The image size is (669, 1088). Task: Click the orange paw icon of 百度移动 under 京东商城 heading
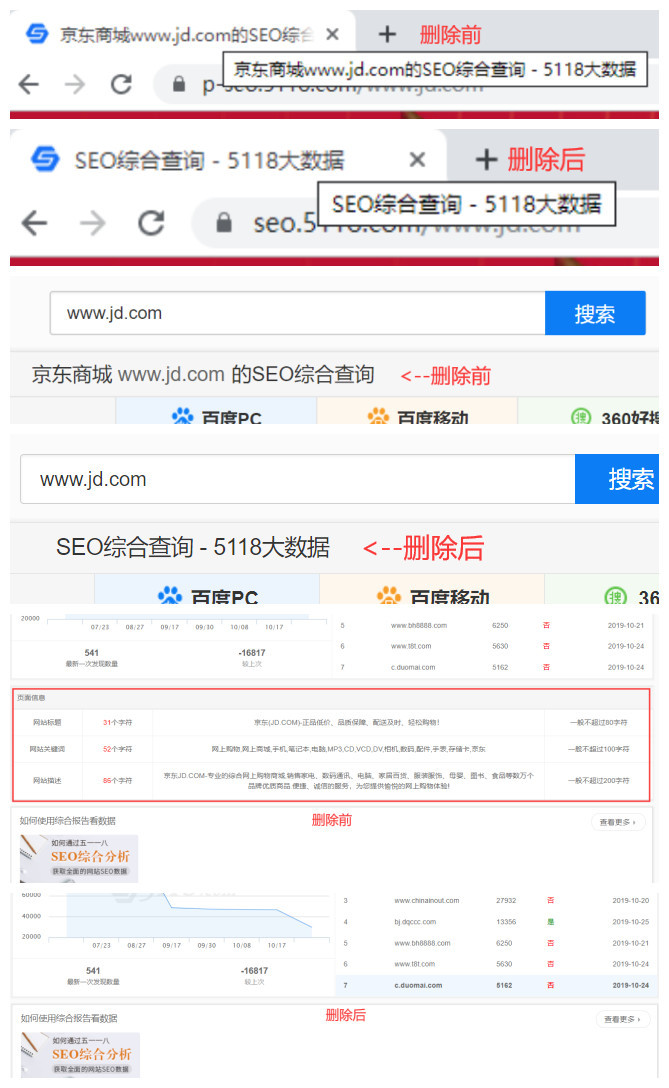coord(378,416)
